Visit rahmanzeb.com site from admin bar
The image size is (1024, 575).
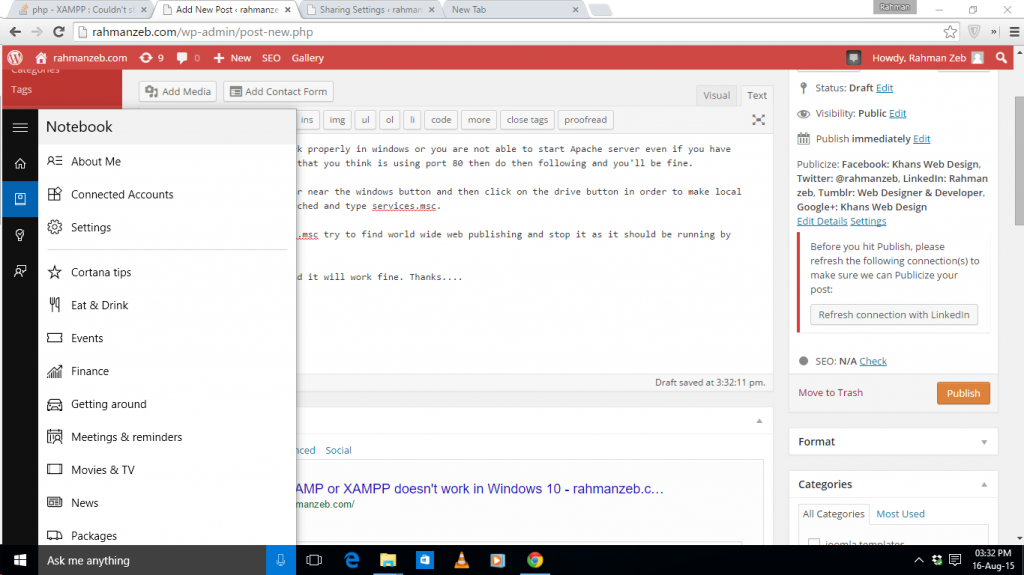82,58
